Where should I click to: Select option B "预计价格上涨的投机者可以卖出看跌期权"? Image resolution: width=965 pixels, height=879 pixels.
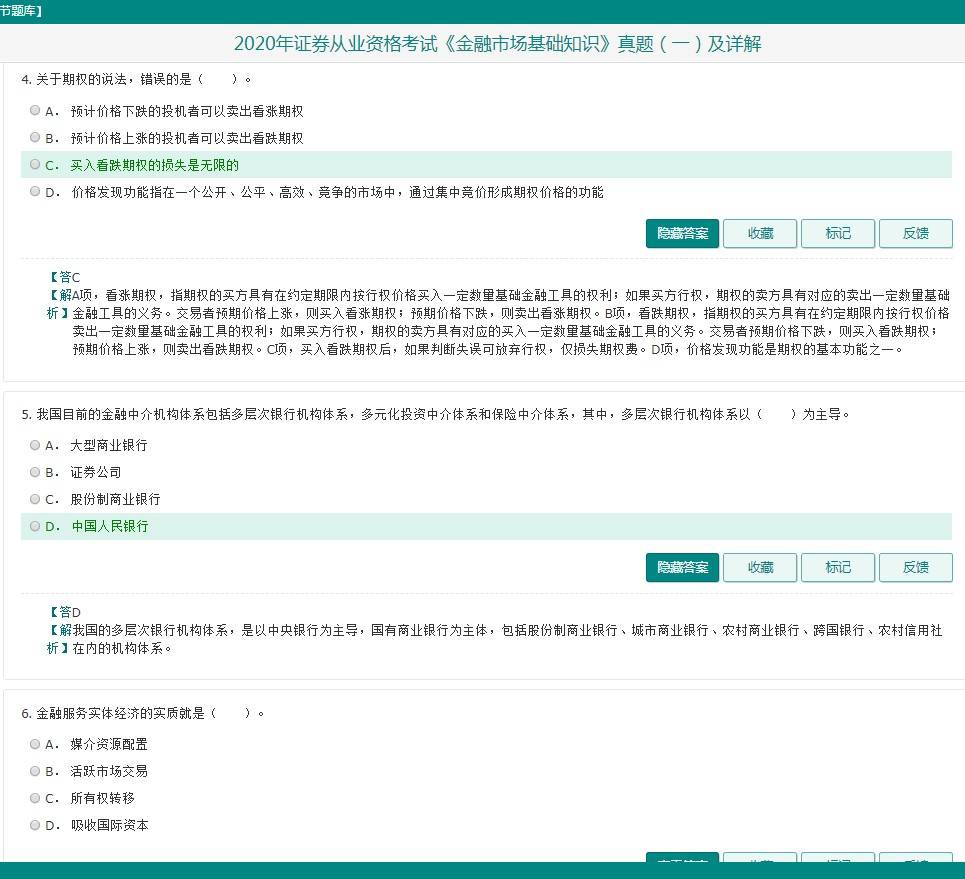[35, 137]
